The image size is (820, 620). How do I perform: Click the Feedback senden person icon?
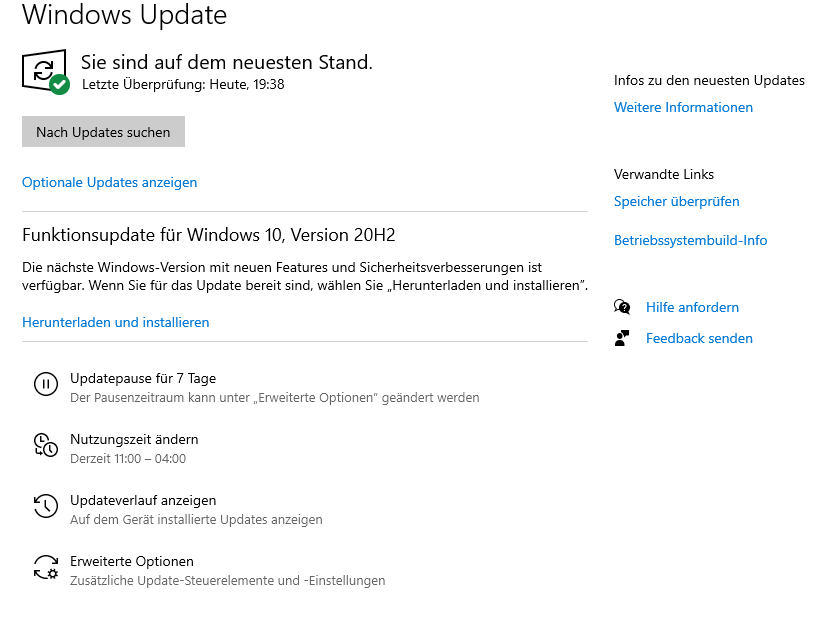(622, 338)
